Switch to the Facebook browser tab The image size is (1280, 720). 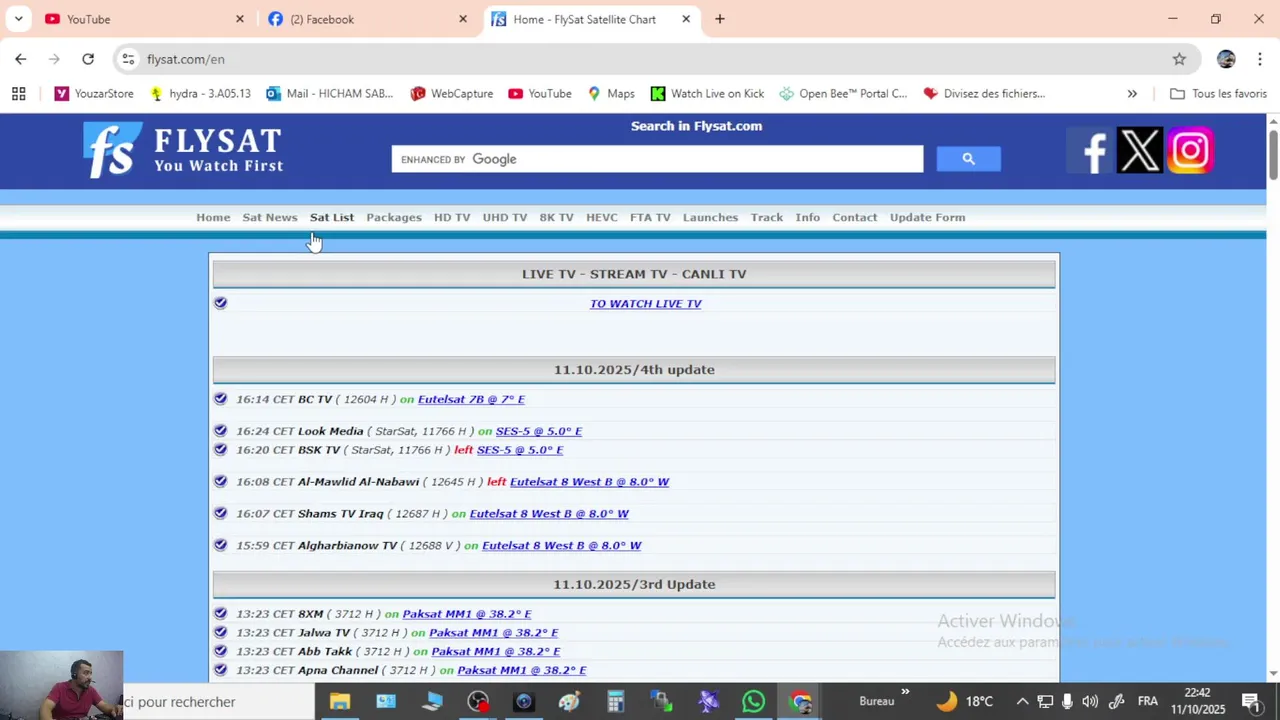[365, 19]
